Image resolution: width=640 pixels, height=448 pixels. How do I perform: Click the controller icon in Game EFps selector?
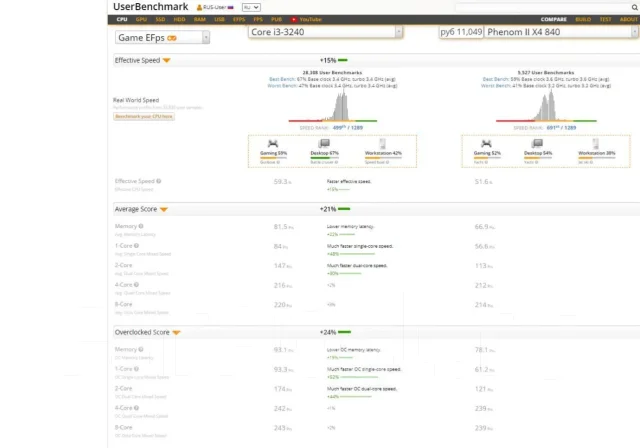click(172, 38)
